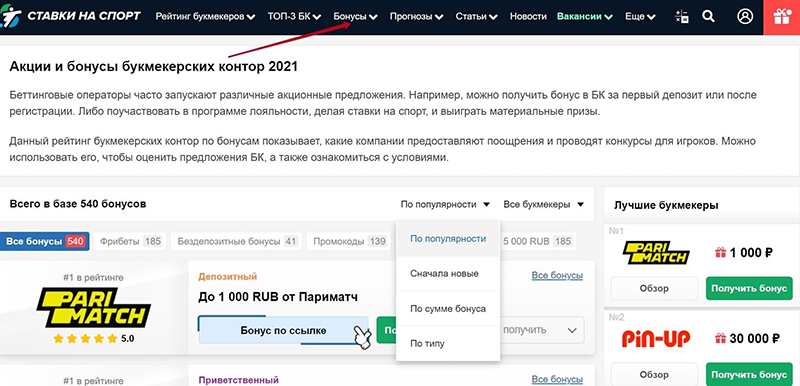
Task: Select the Промокоды 139 filter tab
Action: (x=349, y=241)
